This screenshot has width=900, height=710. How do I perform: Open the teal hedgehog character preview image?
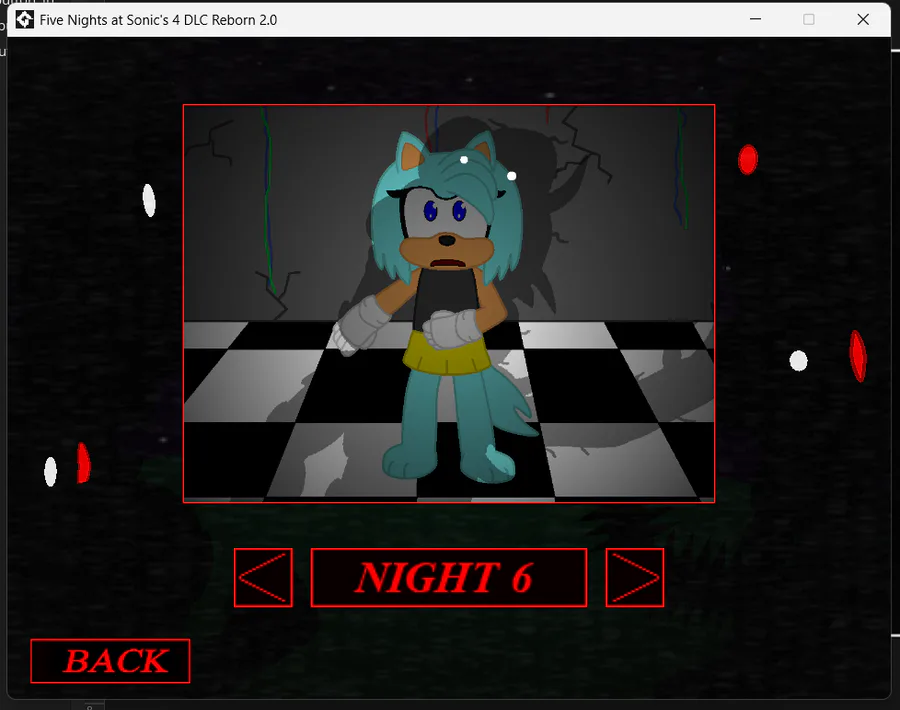coord(449,304)
